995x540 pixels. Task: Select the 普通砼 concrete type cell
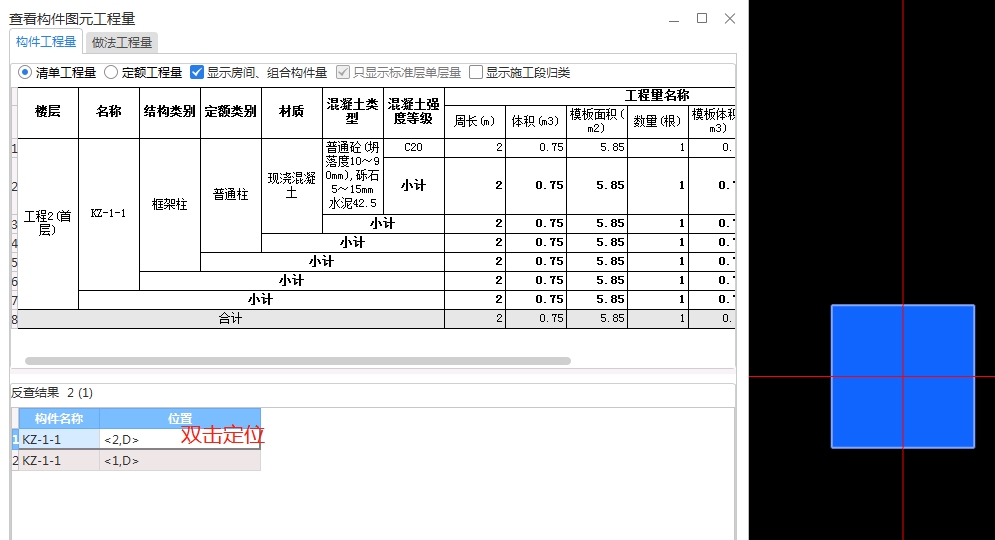point(352,176)
